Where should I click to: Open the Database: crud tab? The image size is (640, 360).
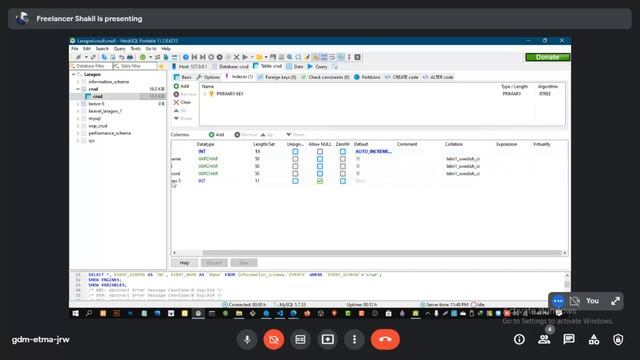(x=230, y=66)
